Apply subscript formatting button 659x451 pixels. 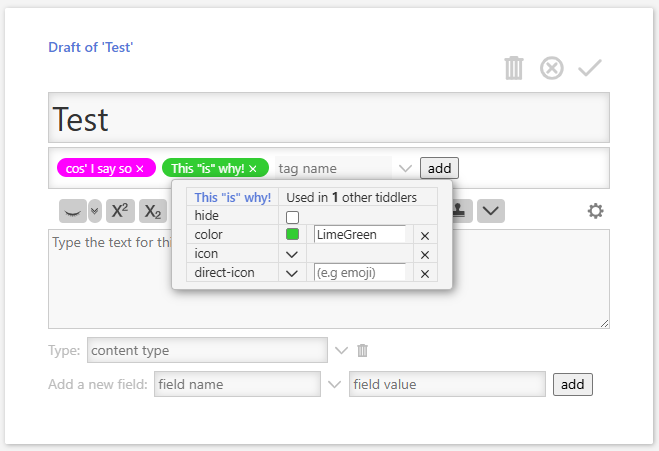(153, 211)
